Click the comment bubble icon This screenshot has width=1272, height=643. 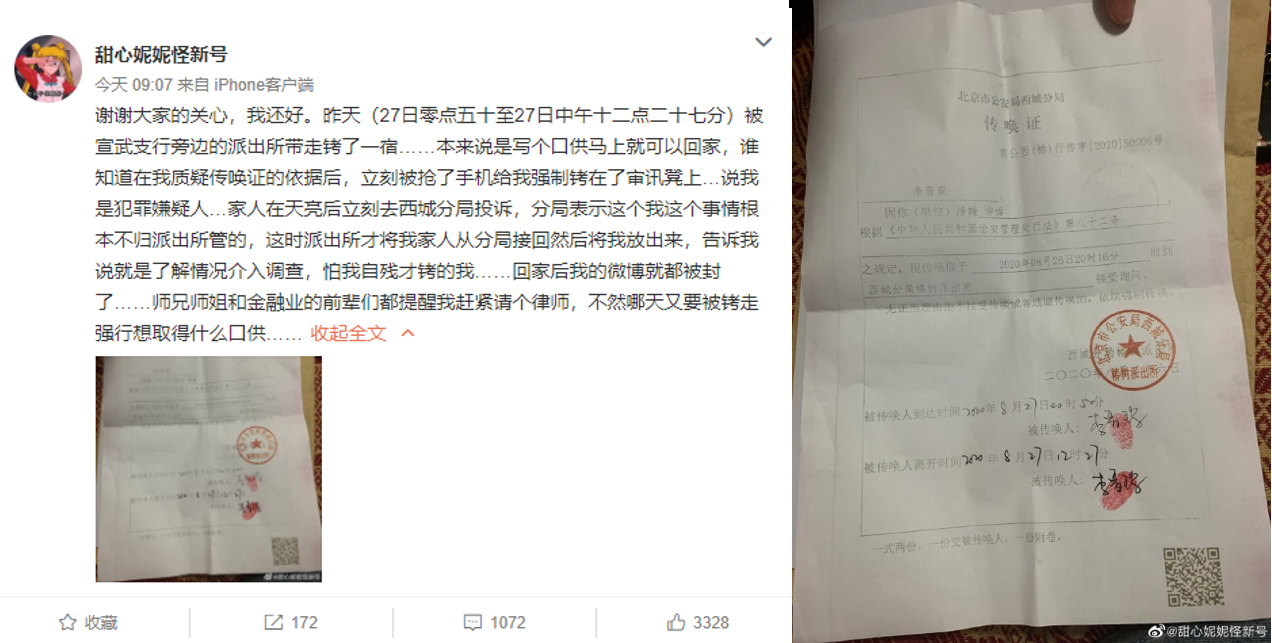(x=473, y=622)
